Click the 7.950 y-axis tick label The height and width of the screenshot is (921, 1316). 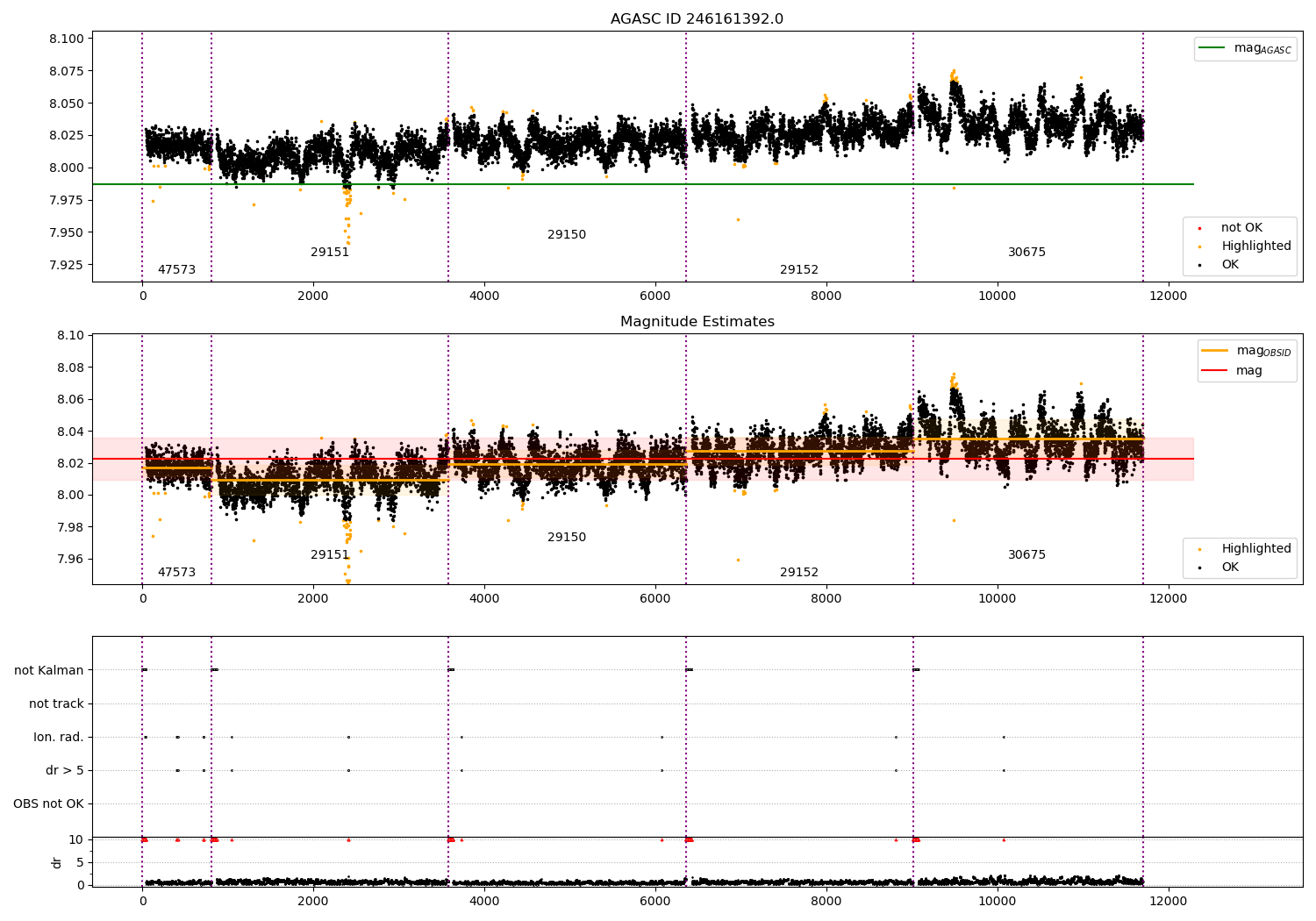coord(66,233)
